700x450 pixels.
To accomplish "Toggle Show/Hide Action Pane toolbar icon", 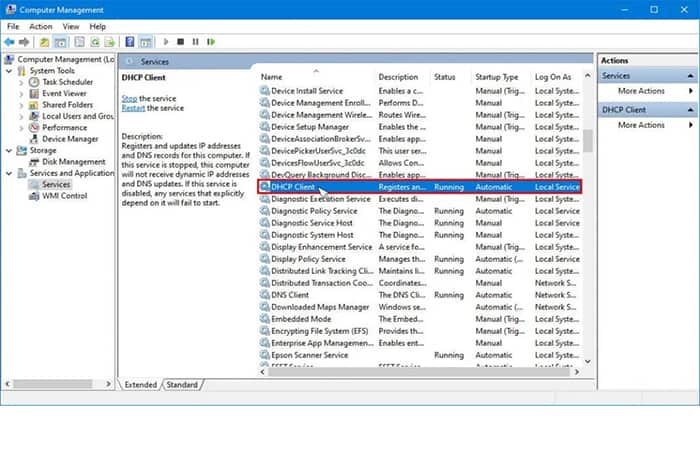I will point(146,42).
